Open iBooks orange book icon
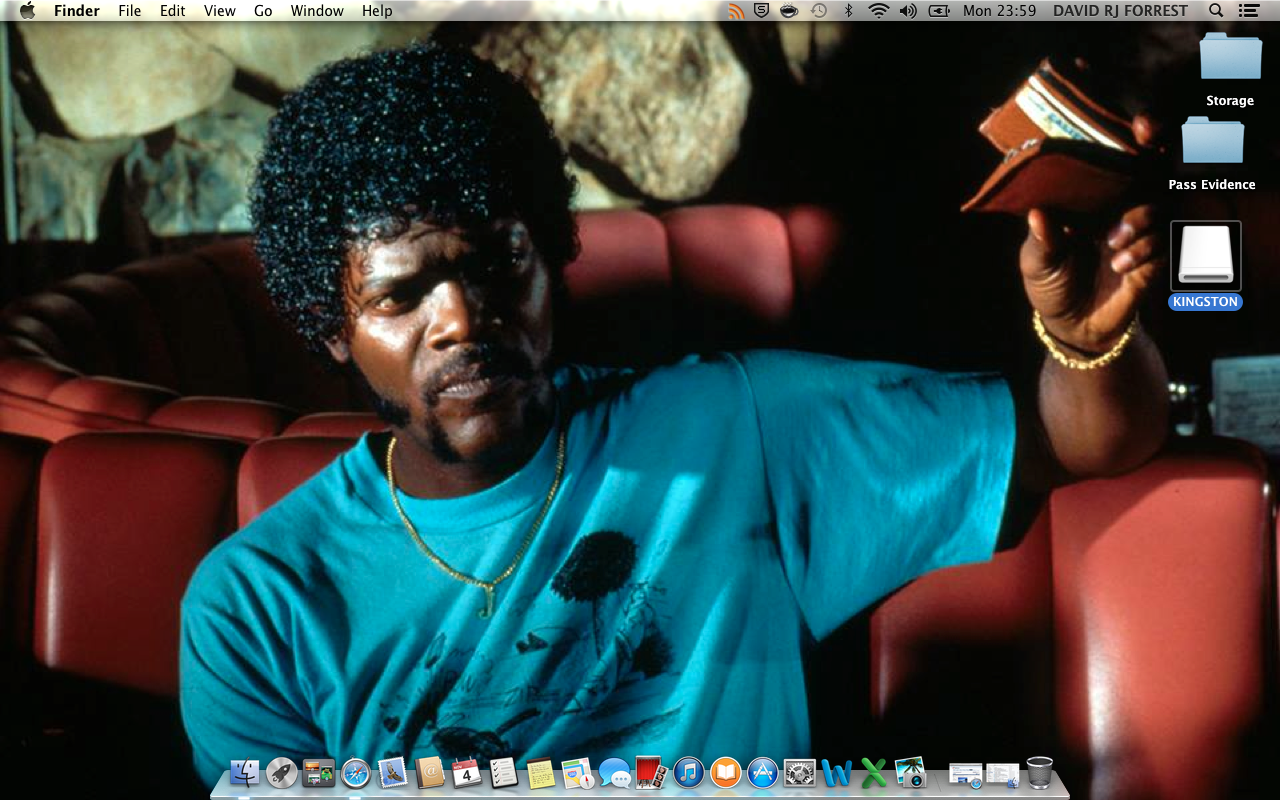This screenshot has width=1280, height=800. point(726,773)
